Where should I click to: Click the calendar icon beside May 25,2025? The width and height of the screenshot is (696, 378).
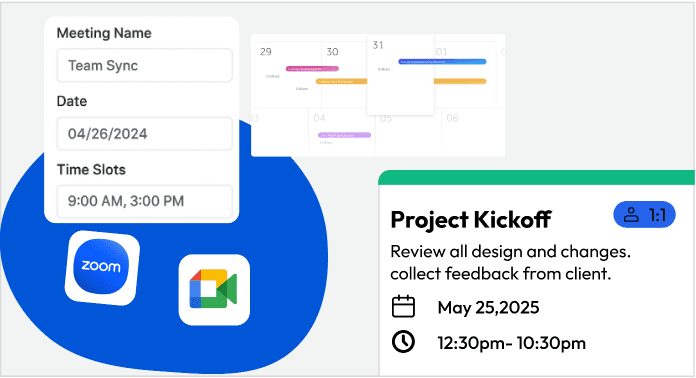403,307
